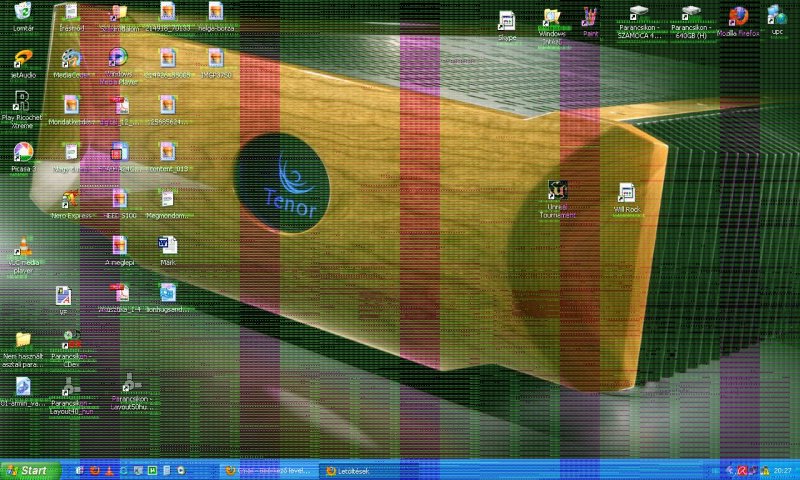Click the red antivirus icon in system tray
Screen dimensions: 800x480
(x=742, y=471)
